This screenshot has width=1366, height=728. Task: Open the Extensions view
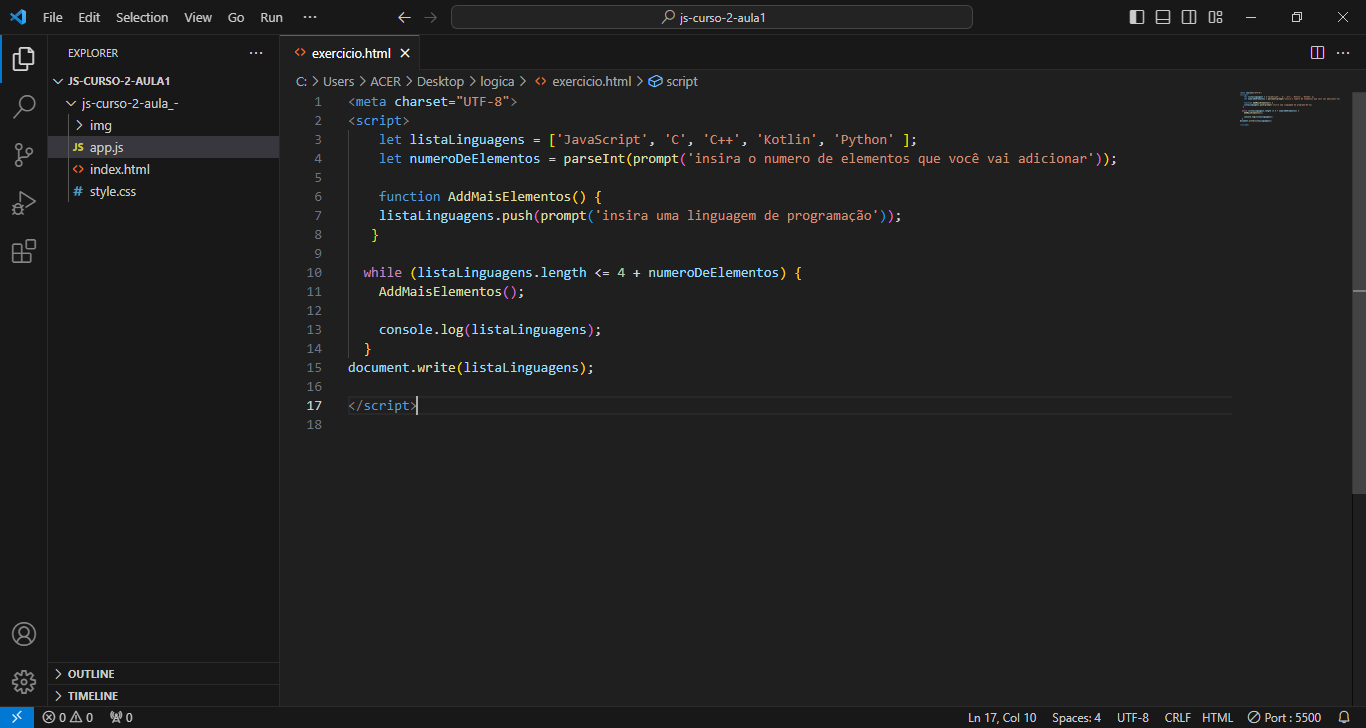[24, 251]
